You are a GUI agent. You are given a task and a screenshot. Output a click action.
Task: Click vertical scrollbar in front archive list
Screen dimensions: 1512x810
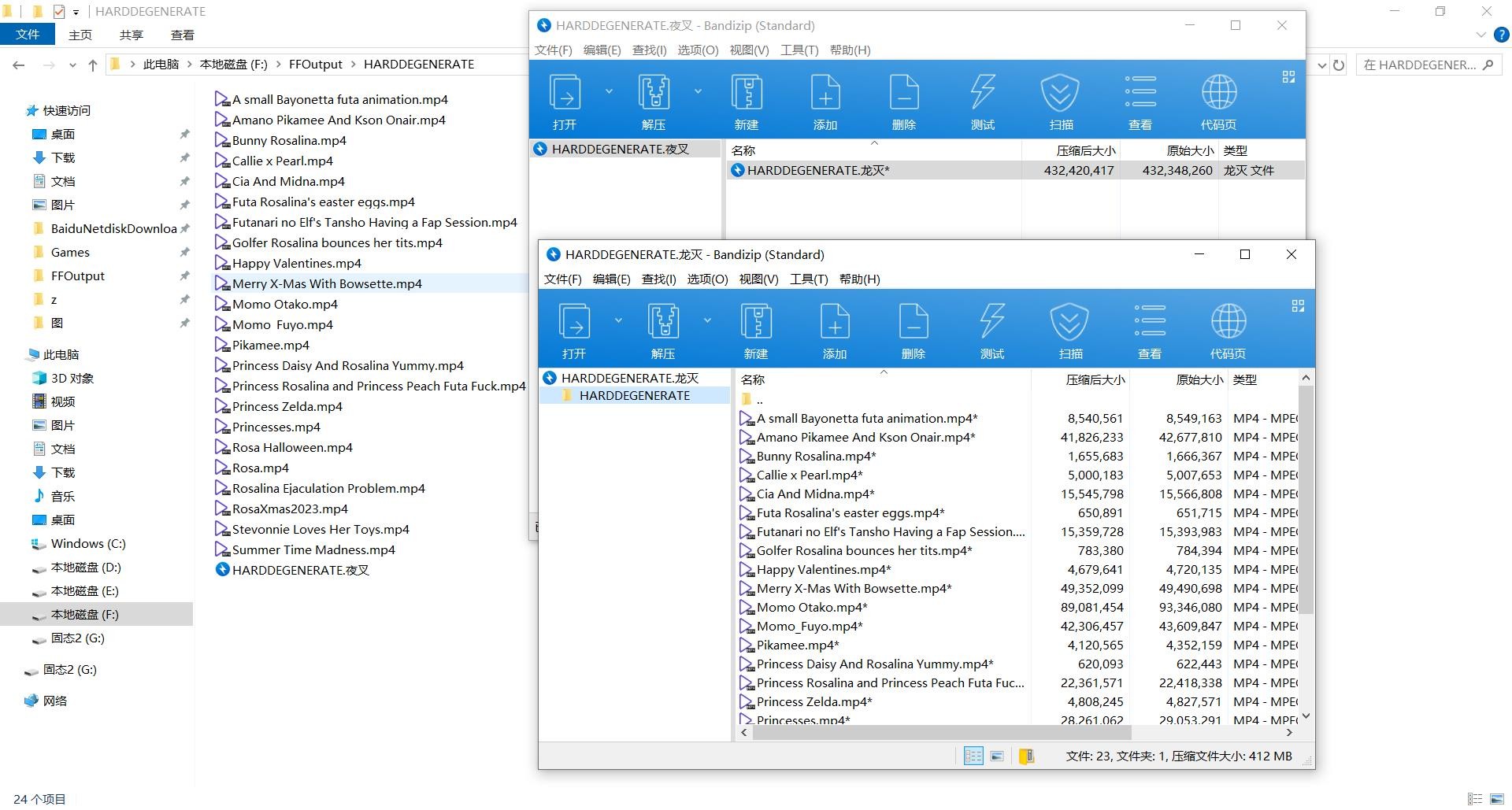pos(1306,500)
